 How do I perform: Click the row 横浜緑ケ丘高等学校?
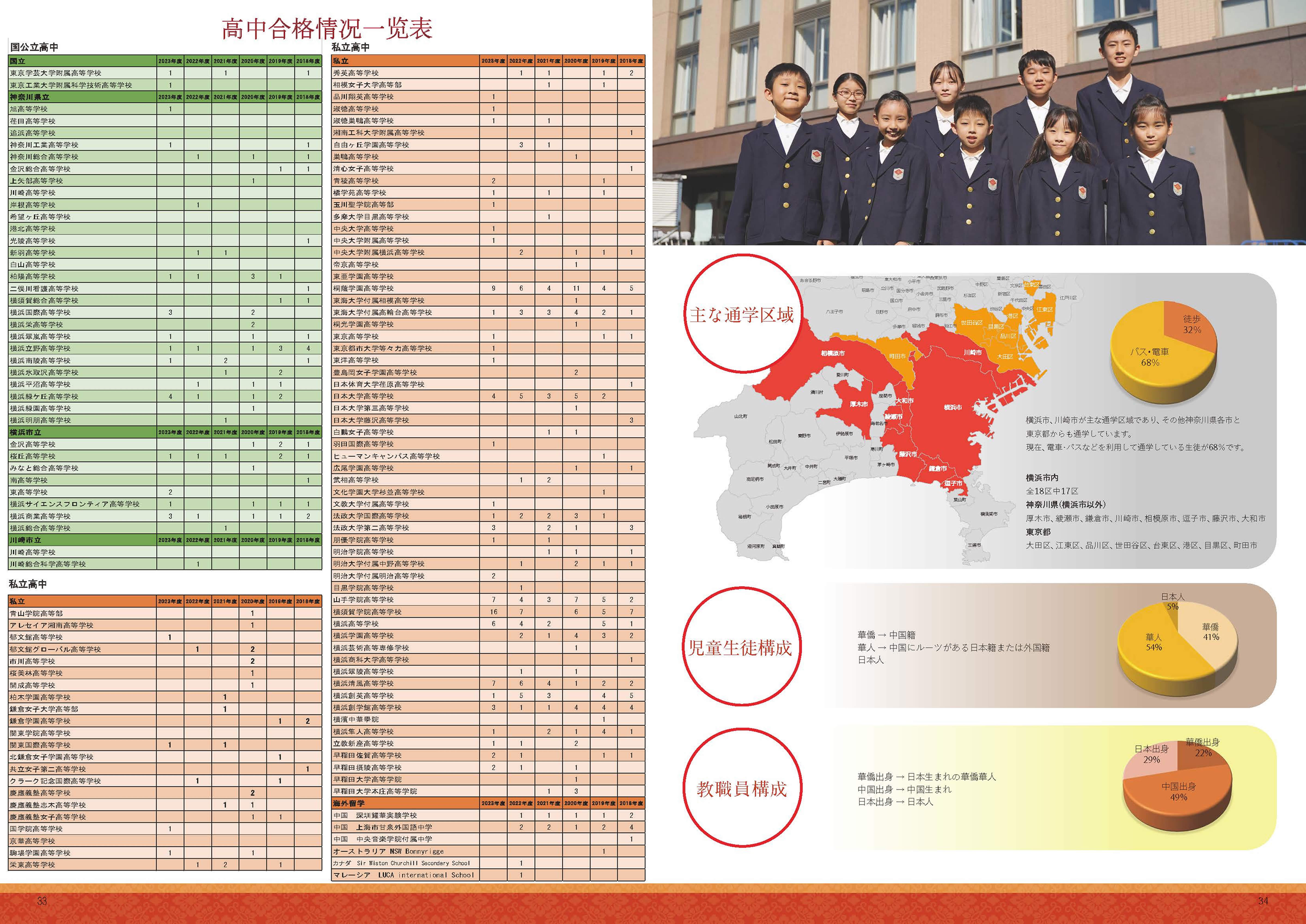pos(165,397)
